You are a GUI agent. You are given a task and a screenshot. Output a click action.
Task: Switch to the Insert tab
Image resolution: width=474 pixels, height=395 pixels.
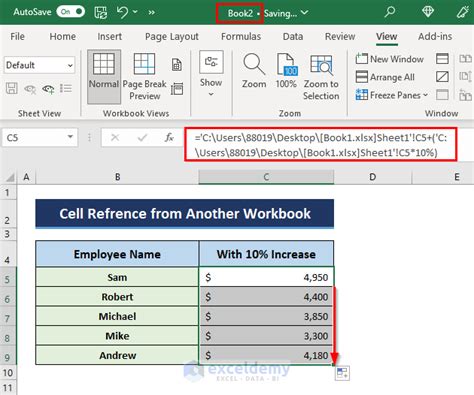(x=109, y=36)
